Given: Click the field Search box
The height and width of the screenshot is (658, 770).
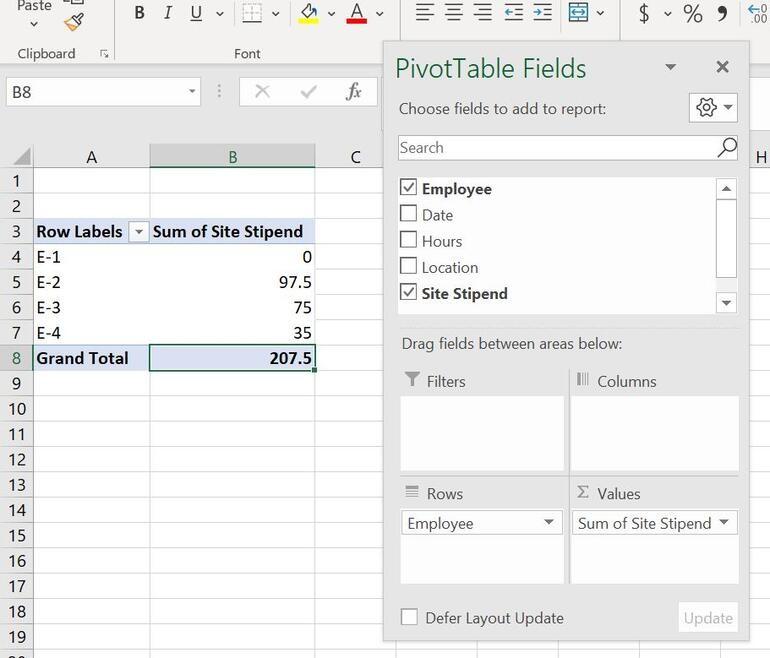Looking at the screenshot, I should [x=556, y=148].
